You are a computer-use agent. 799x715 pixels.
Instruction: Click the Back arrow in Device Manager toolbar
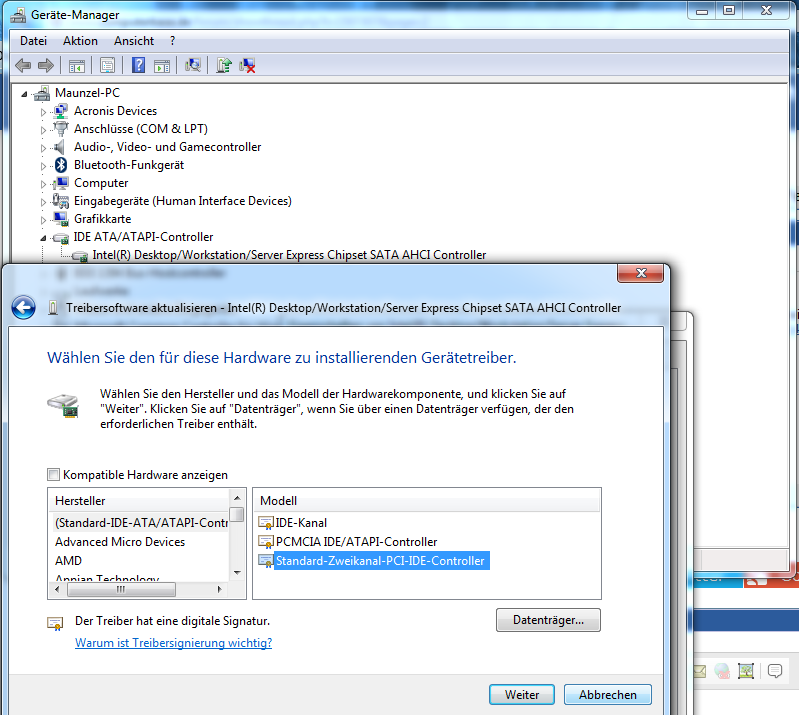point(23,65)
